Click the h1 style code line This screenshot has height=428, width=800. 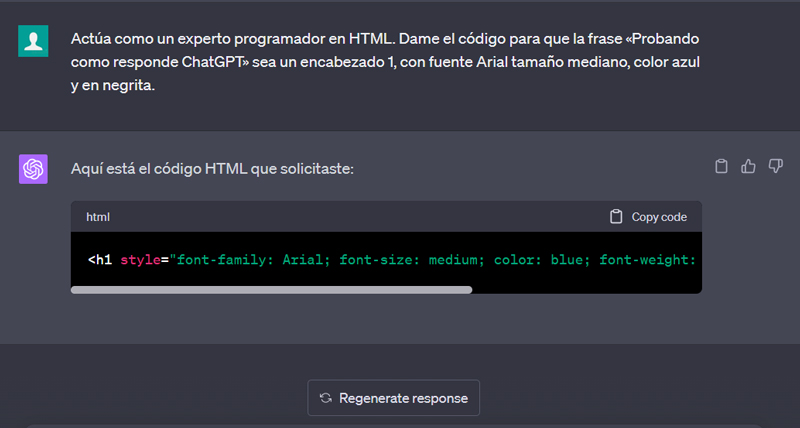click(392, 260)
